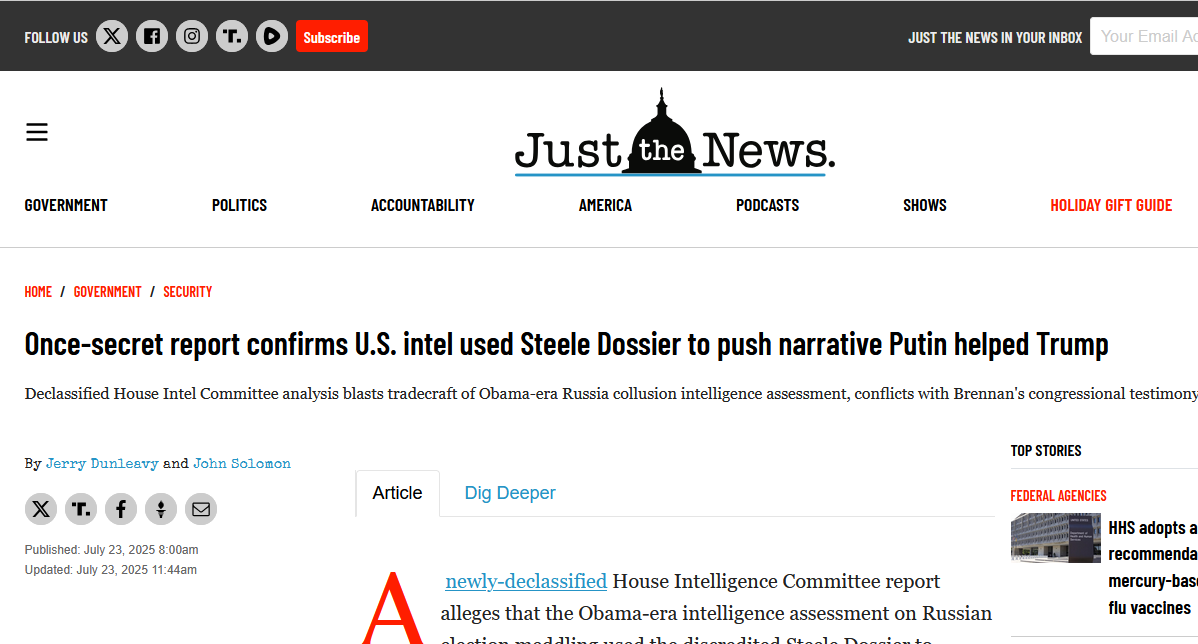This screenshot has width=1198, height=644.
Task: Click the microphone share icon below the byline
Action: pos(160,509)
